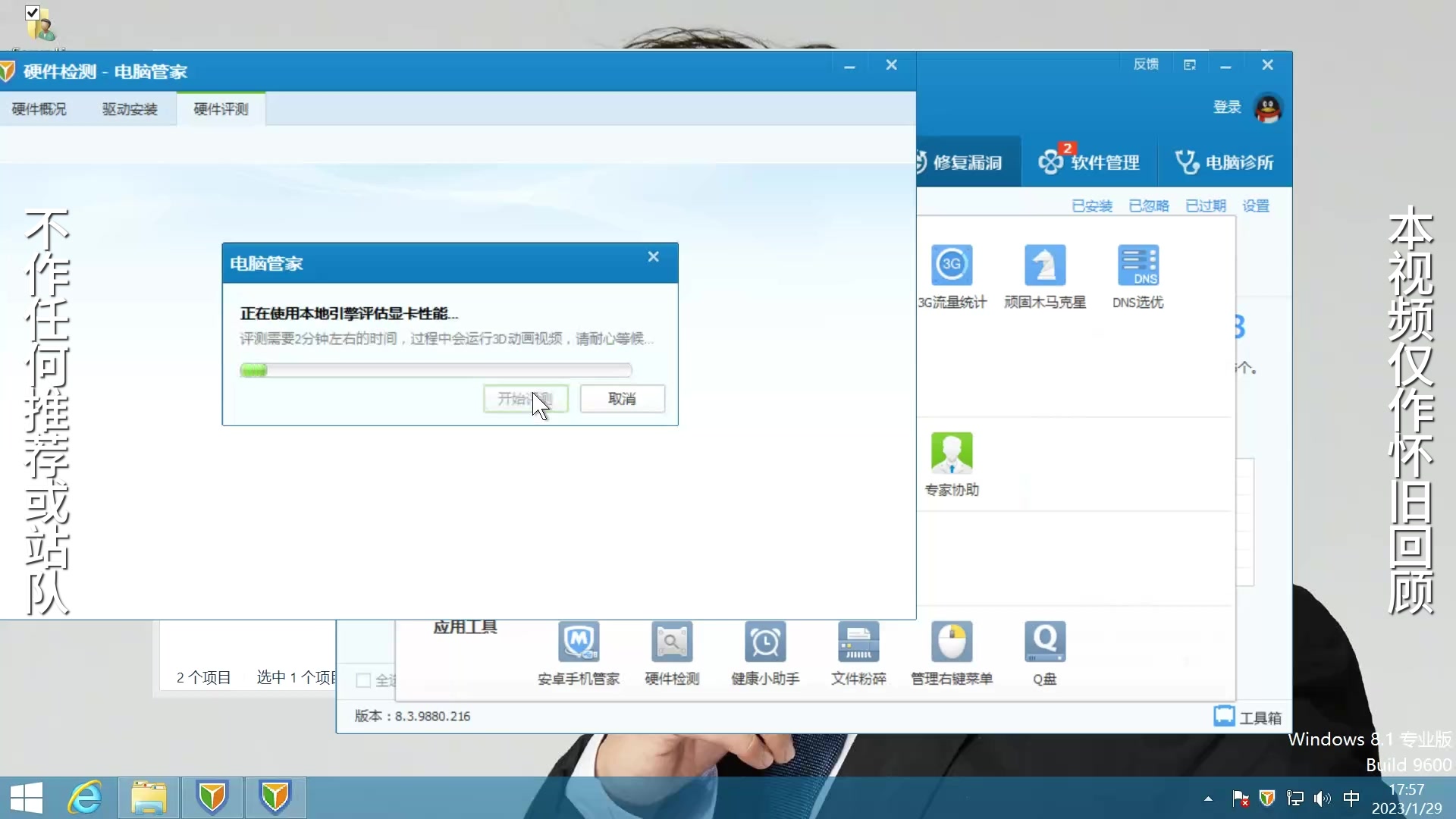Open Internet Explorer from the taskbar

tap(85, 798)
